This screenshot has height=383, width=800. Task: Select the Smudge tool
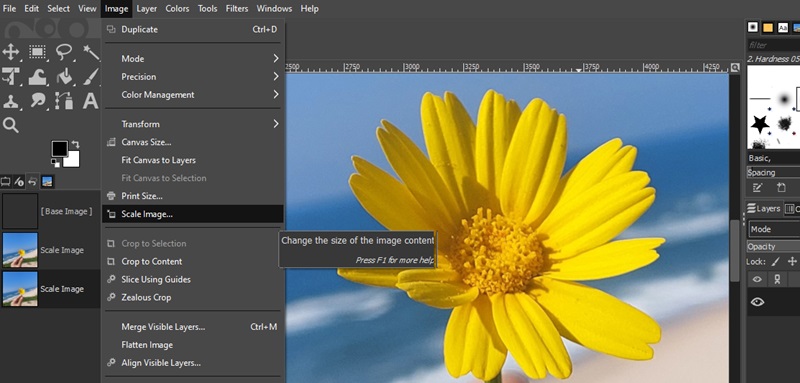pyautogui.click(x=37, y=101)
